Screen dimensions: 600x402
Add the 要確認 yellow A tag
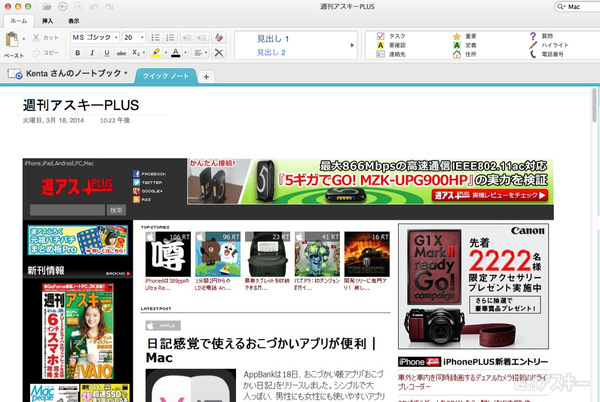391,45
